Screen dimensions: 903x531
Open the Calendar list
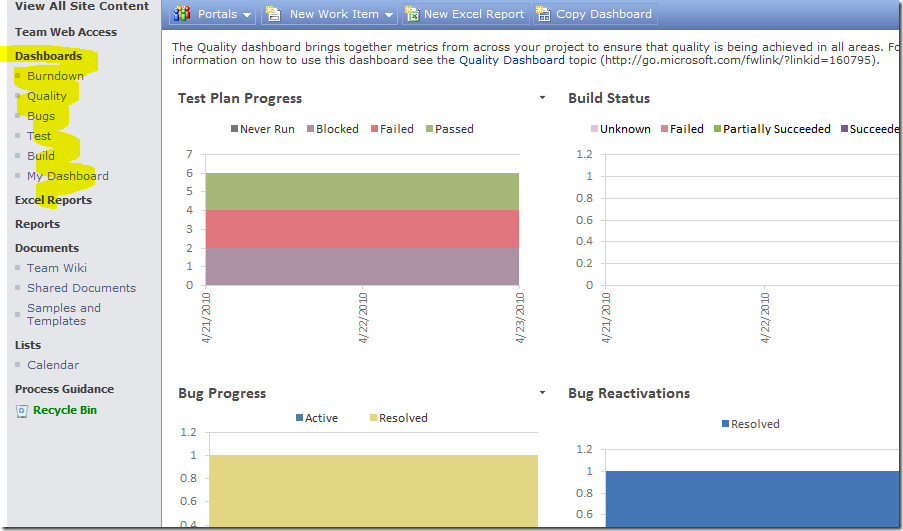click(x=53, y=365)
